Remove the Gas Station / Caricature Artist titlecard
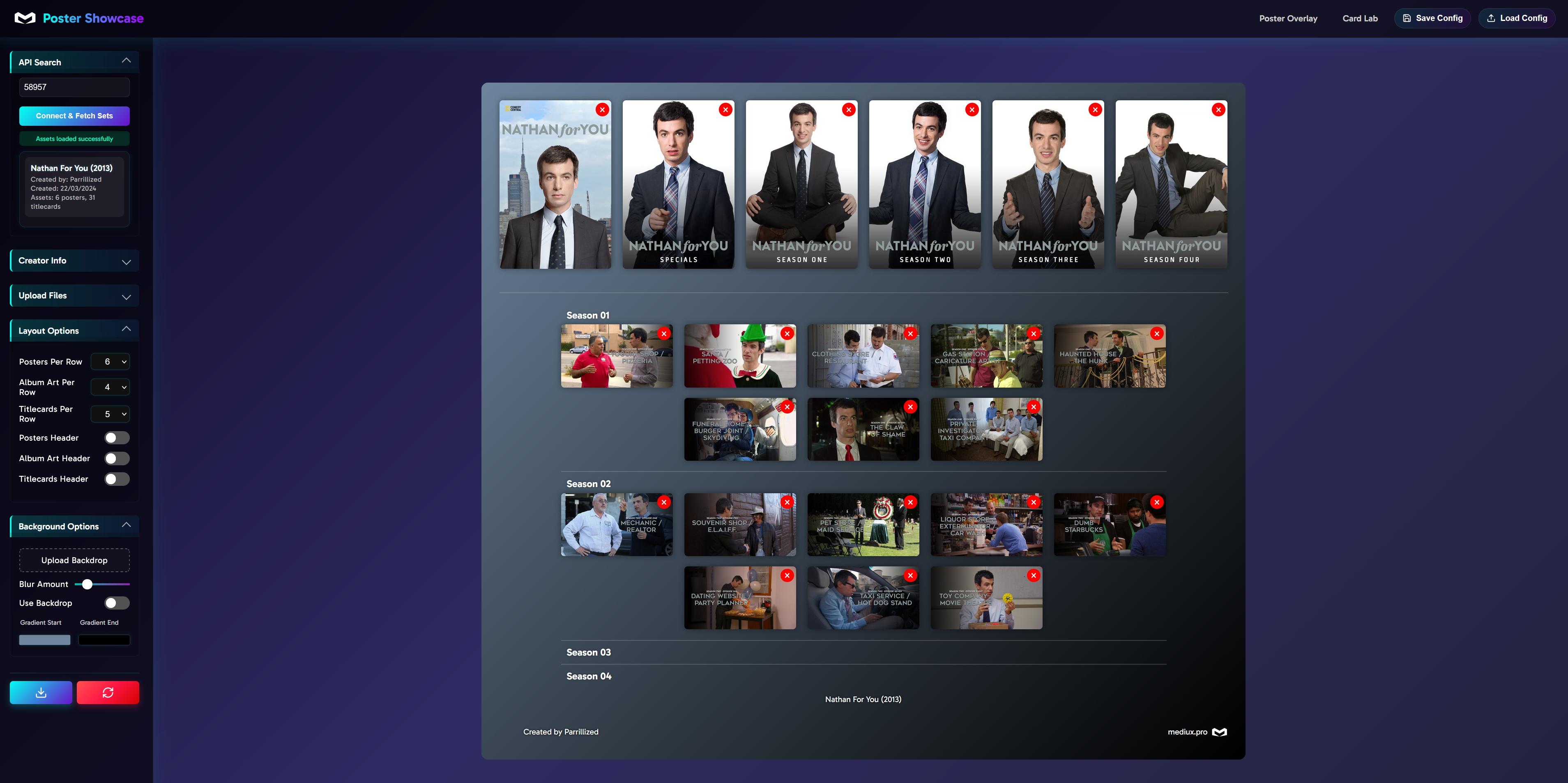The image size is (1568, 783). point(1034,334)
